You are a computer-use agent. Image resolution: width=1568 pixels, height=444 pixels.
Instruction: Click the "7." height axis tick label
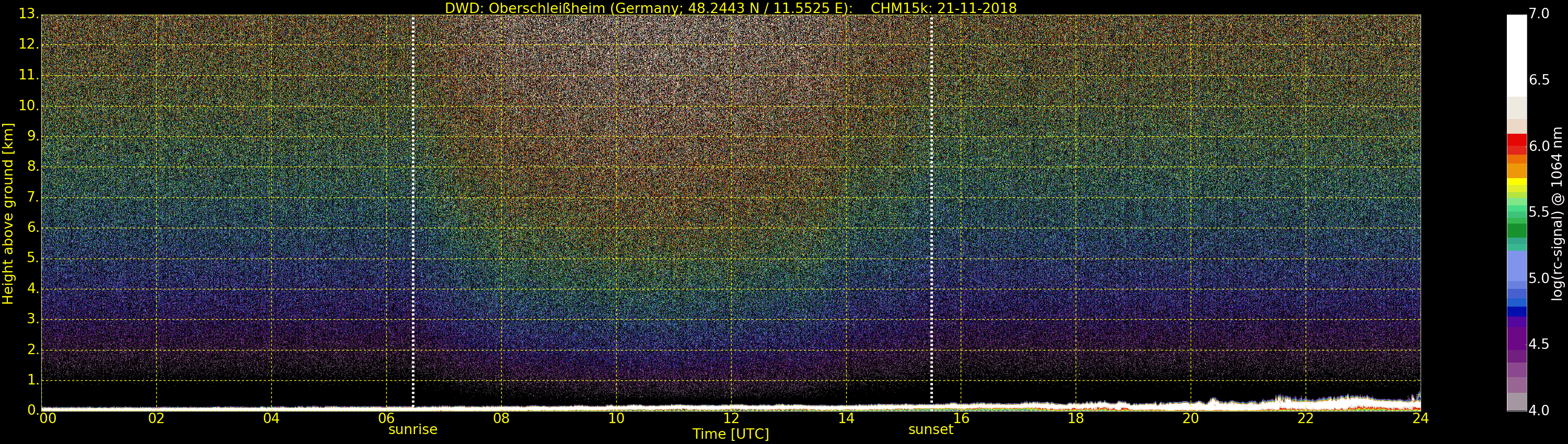coord(32,197)
